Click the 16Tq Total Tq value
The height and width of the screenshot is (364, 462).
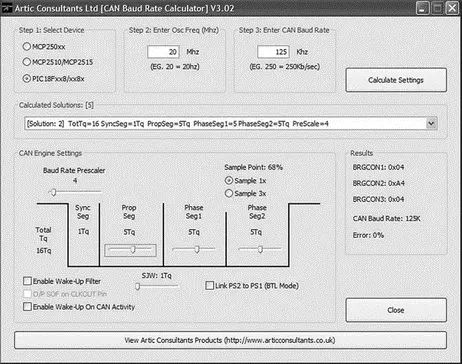click(x=44, y=250)
